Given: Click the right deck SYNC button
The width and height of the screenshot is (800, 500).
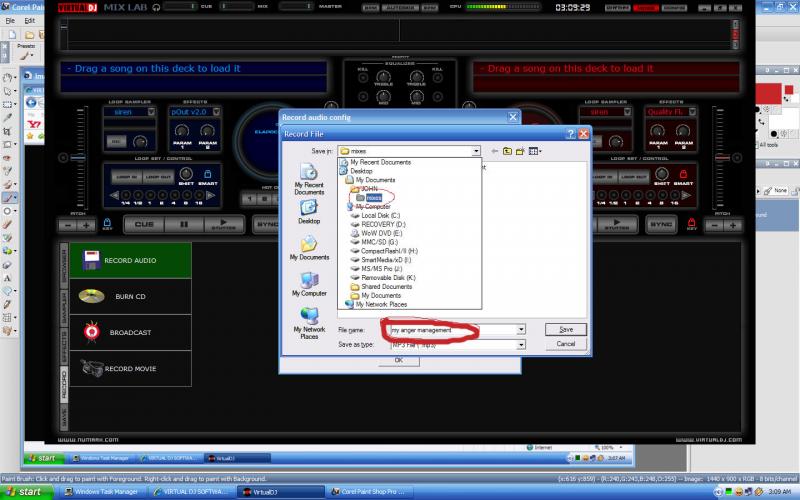Looking at the screenshot, I should click(x=661, y=224).
